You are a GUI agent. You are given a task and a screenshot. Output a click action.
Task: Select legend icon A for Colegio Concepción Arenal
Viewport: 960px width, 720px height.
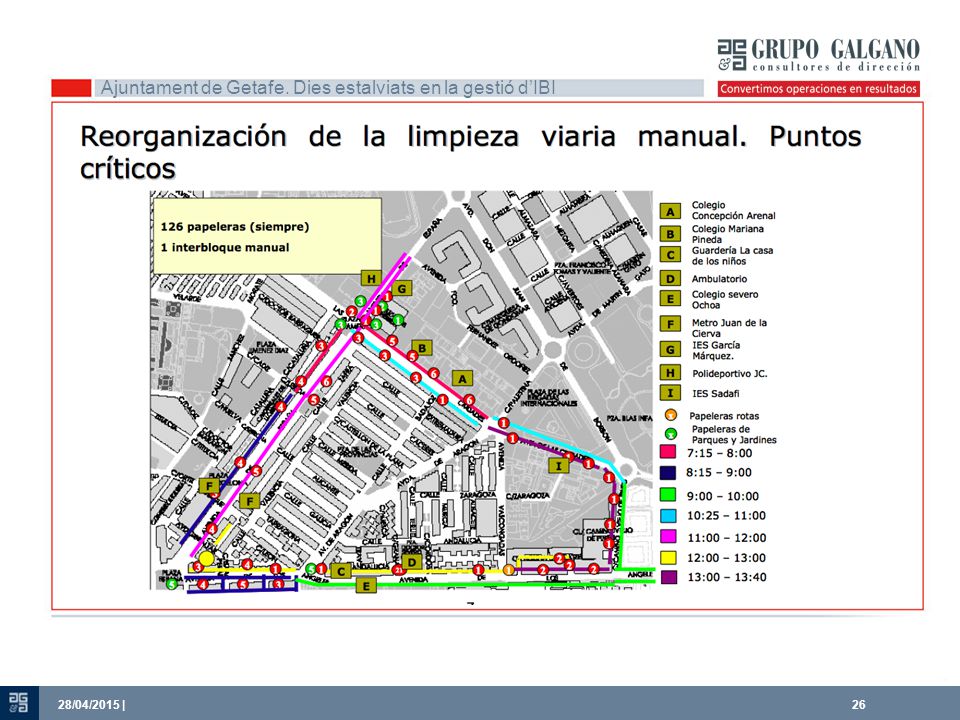(x=670, y=211)
